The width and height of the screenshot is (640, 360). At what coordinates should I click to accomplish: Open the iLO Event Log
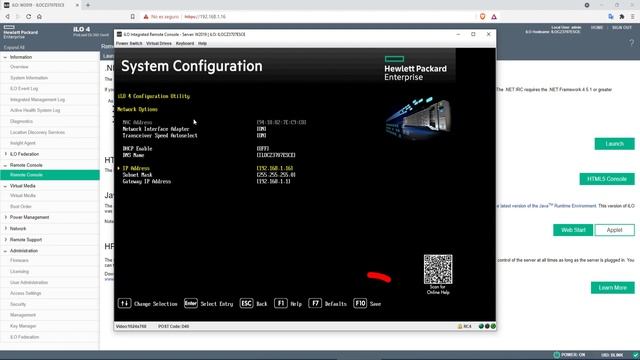[x=24, y=89]
